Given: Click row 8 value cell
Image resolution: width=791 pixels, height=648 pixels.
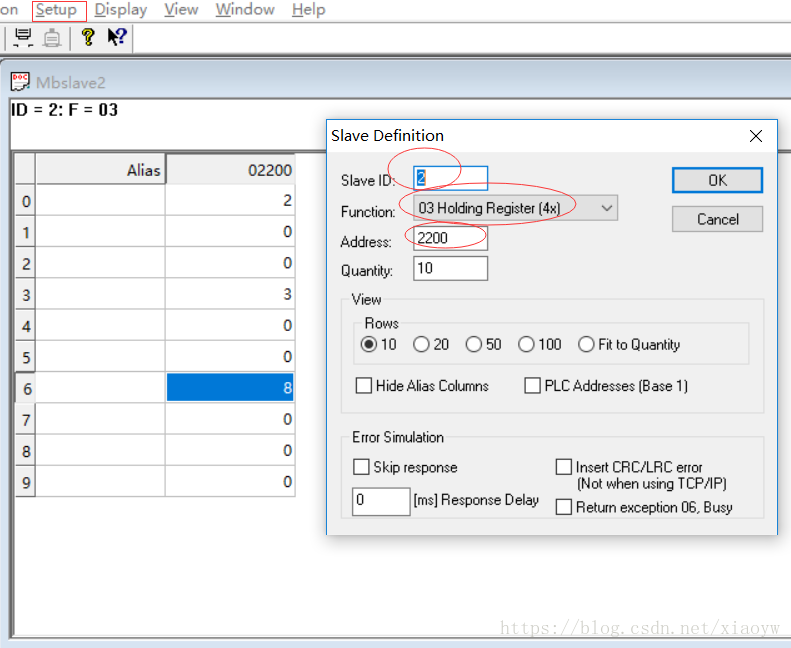Looking at the screenshot, I should coord(230,450).
